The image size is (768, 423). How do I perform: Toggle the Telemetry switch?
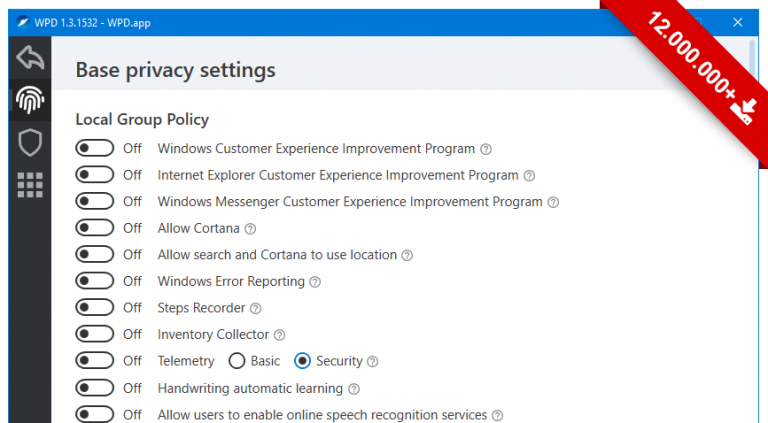click(x=95, y=360)
